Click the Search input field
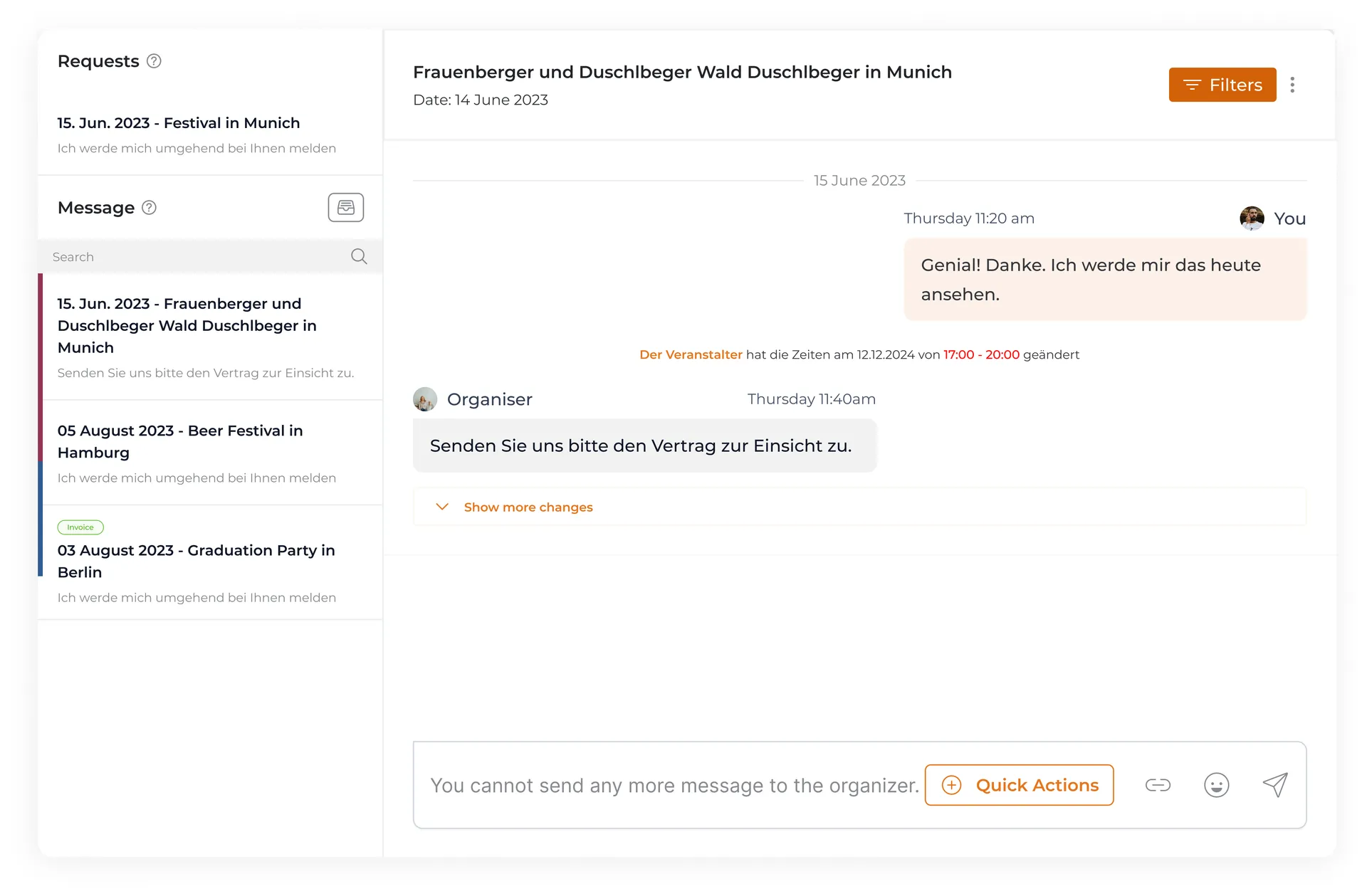 click(192, 257)
